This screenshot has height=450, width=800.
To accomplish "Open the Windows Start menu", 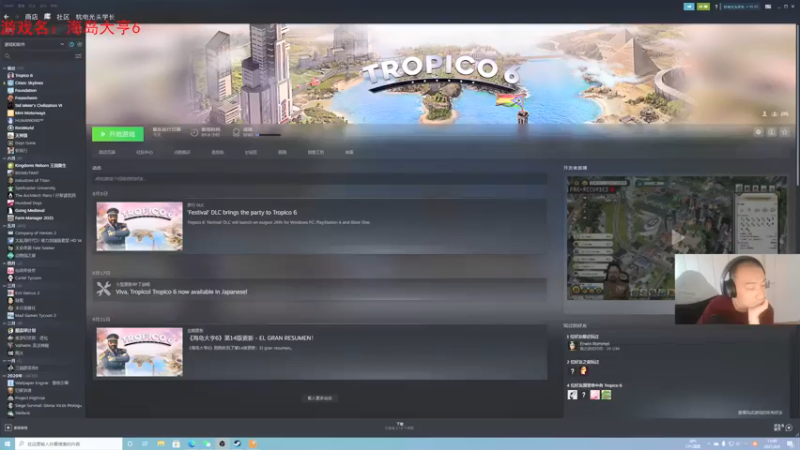I will point(8,444).
